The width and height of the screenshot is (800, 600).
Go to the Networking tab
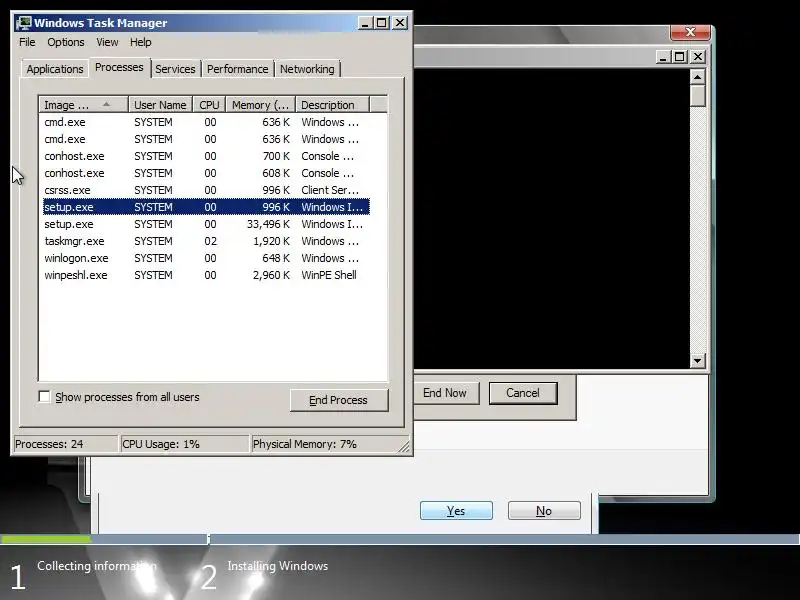pyautogui.click(x=307, y=69)
